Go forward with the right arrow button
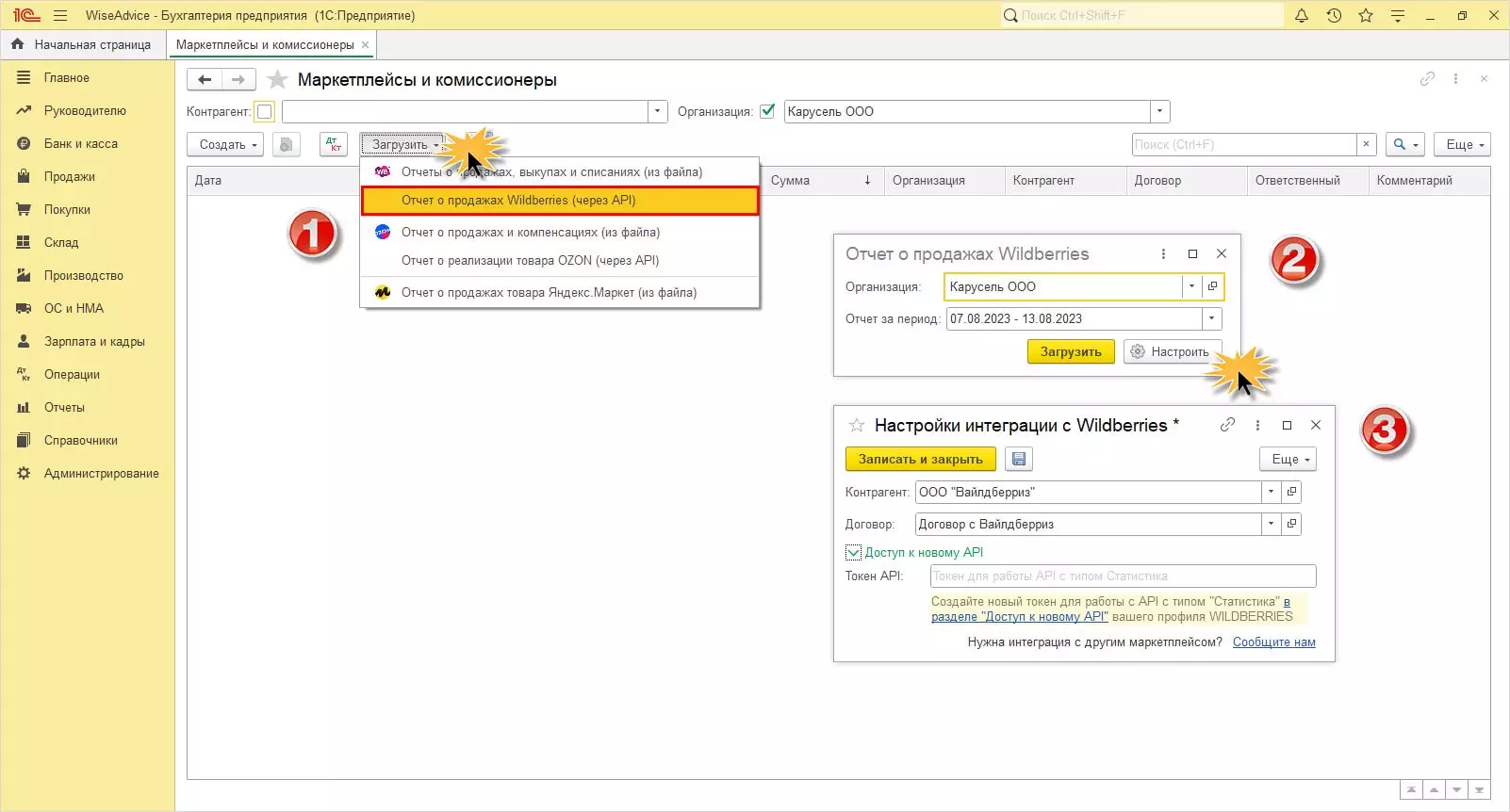The width and height of the screenshot is (1510, 812). [x=238, y=80]
